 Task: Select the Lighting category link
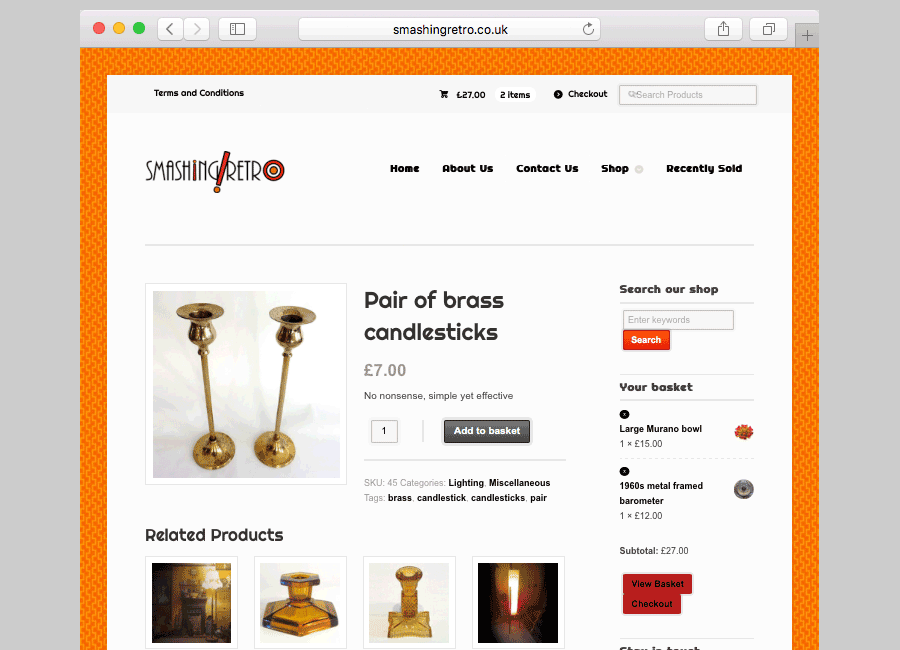pyautogui.click(x=465, y=483)
